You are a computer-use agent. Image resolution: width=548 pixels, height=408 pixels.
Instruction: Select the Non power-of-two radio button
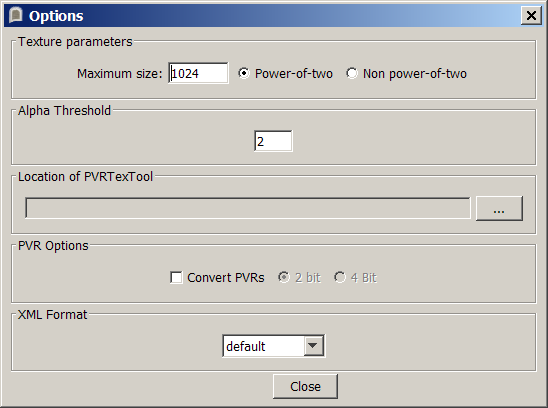click(352, 73)
